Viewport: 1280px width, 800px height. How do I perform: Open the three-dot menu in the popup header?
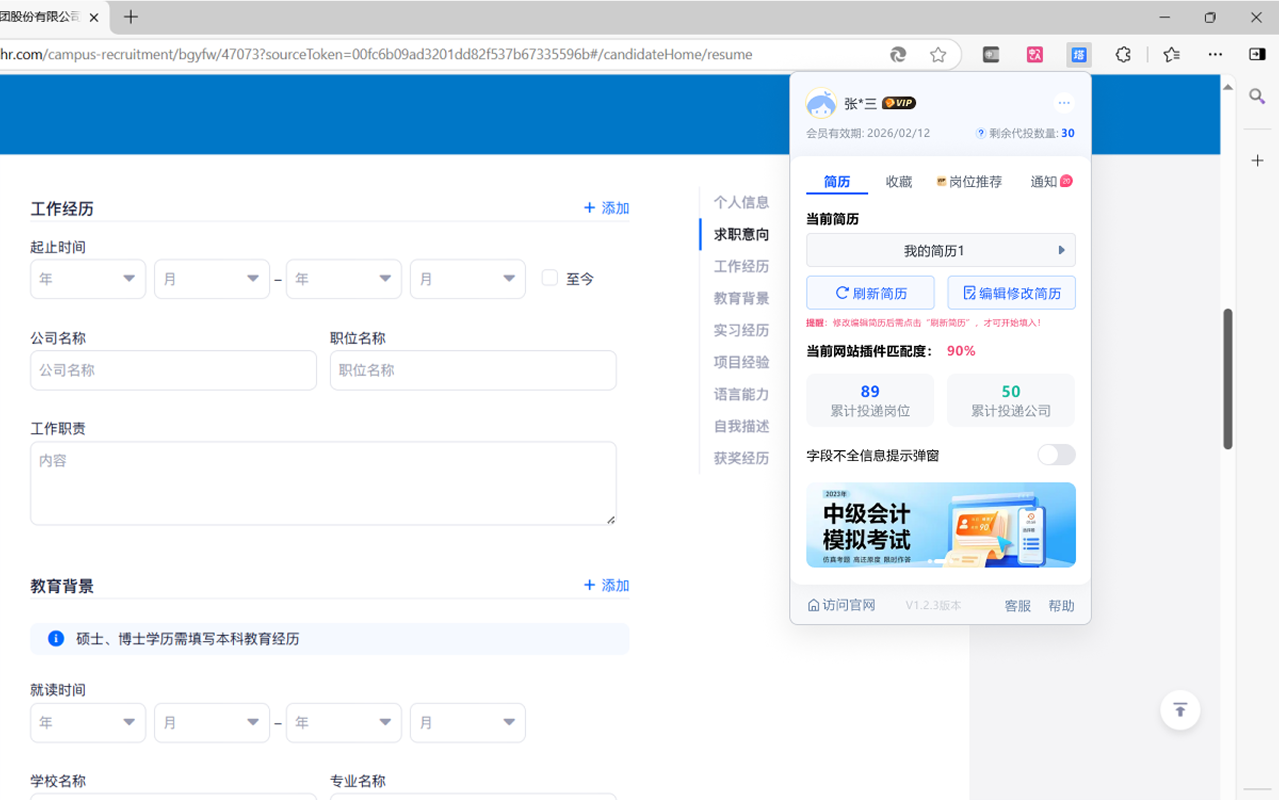(x=1063, y=102)
